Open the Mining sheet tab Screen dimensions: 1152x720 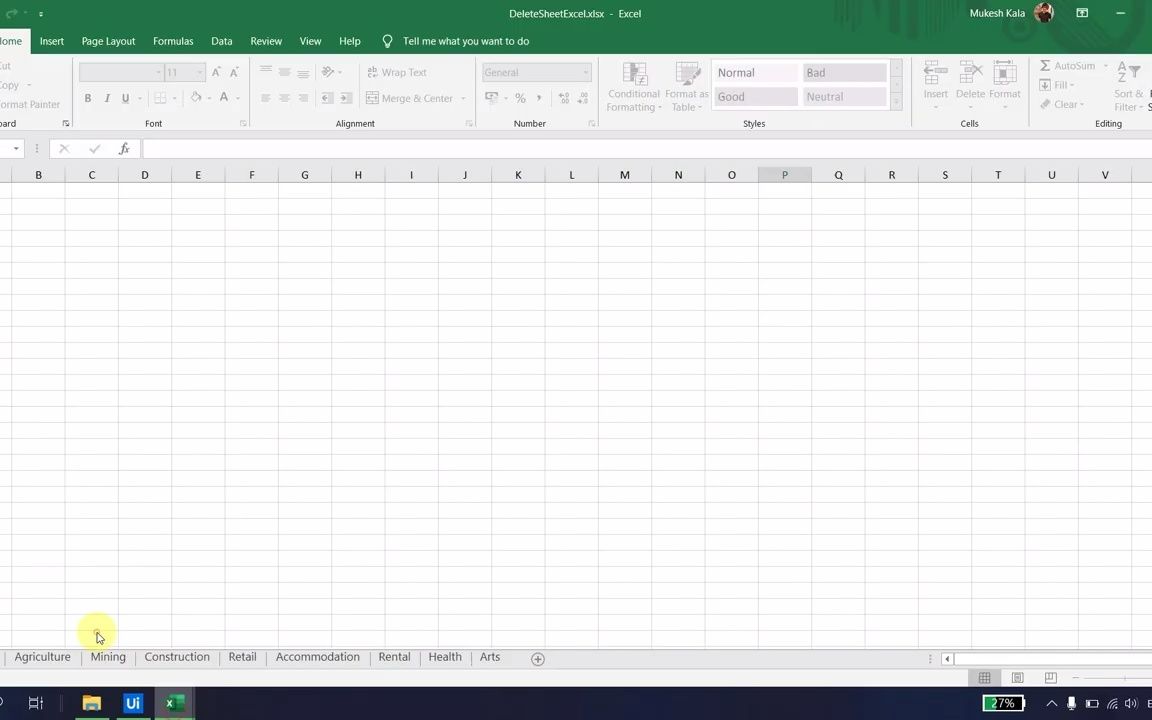click(107, 657)
